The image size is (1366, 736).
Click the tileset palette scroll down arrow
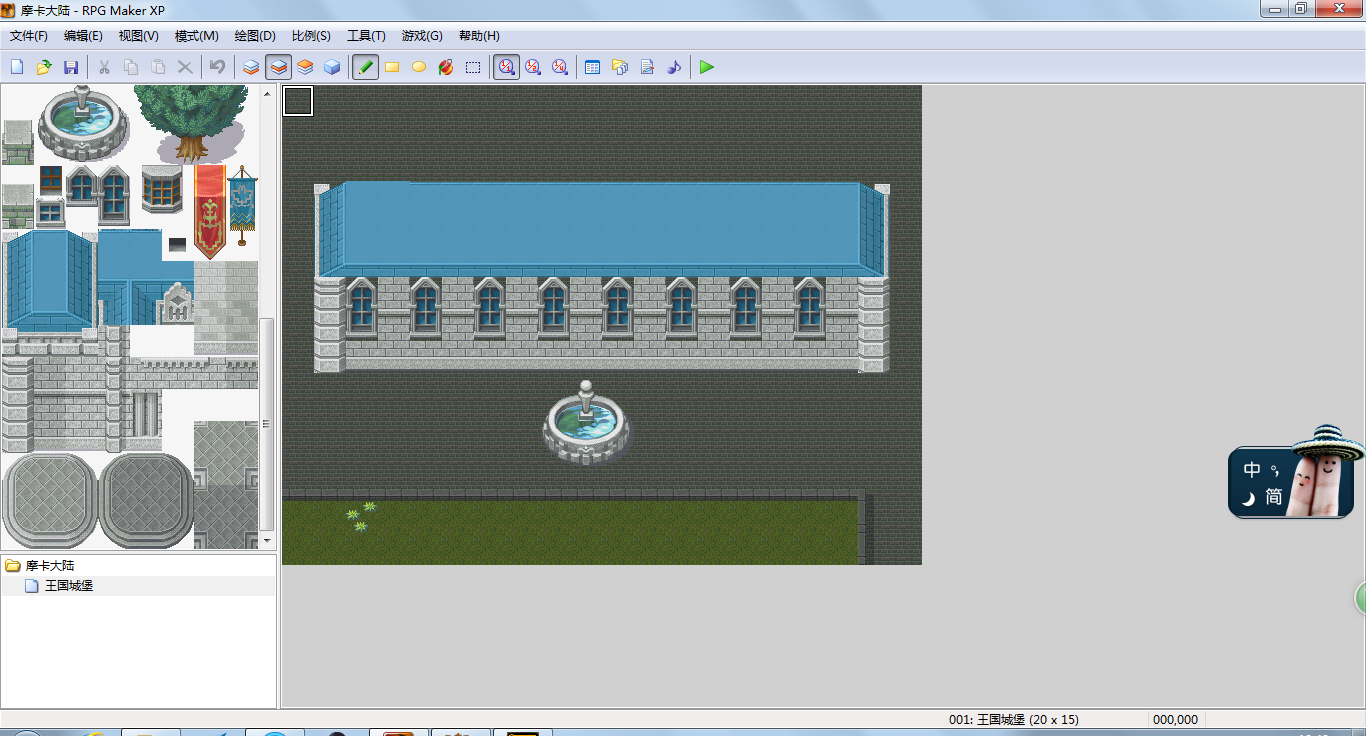[x=267, y=541]
